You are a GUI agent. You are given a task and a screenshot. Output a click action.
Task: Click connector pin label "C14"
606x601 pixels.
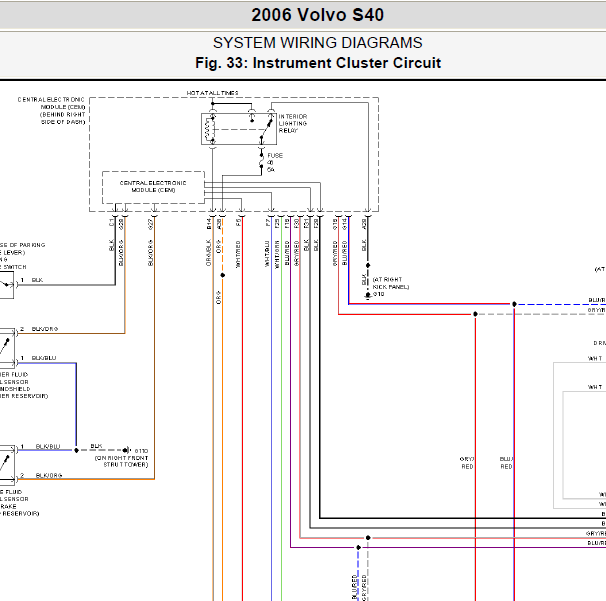[344, 223]
